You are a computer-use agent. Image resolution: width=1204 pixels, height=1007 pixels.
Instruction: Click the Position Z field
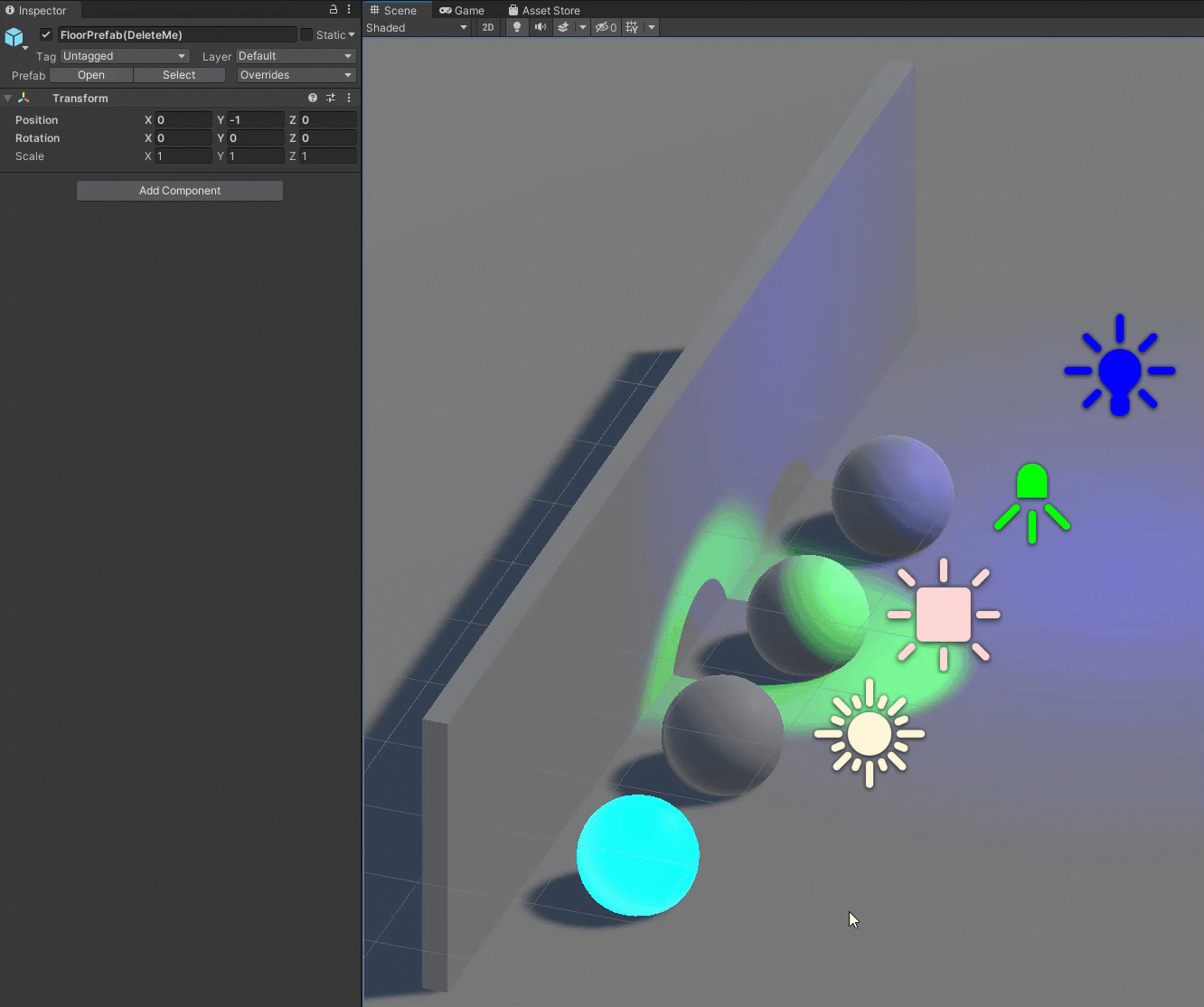(x=328, y=119)
